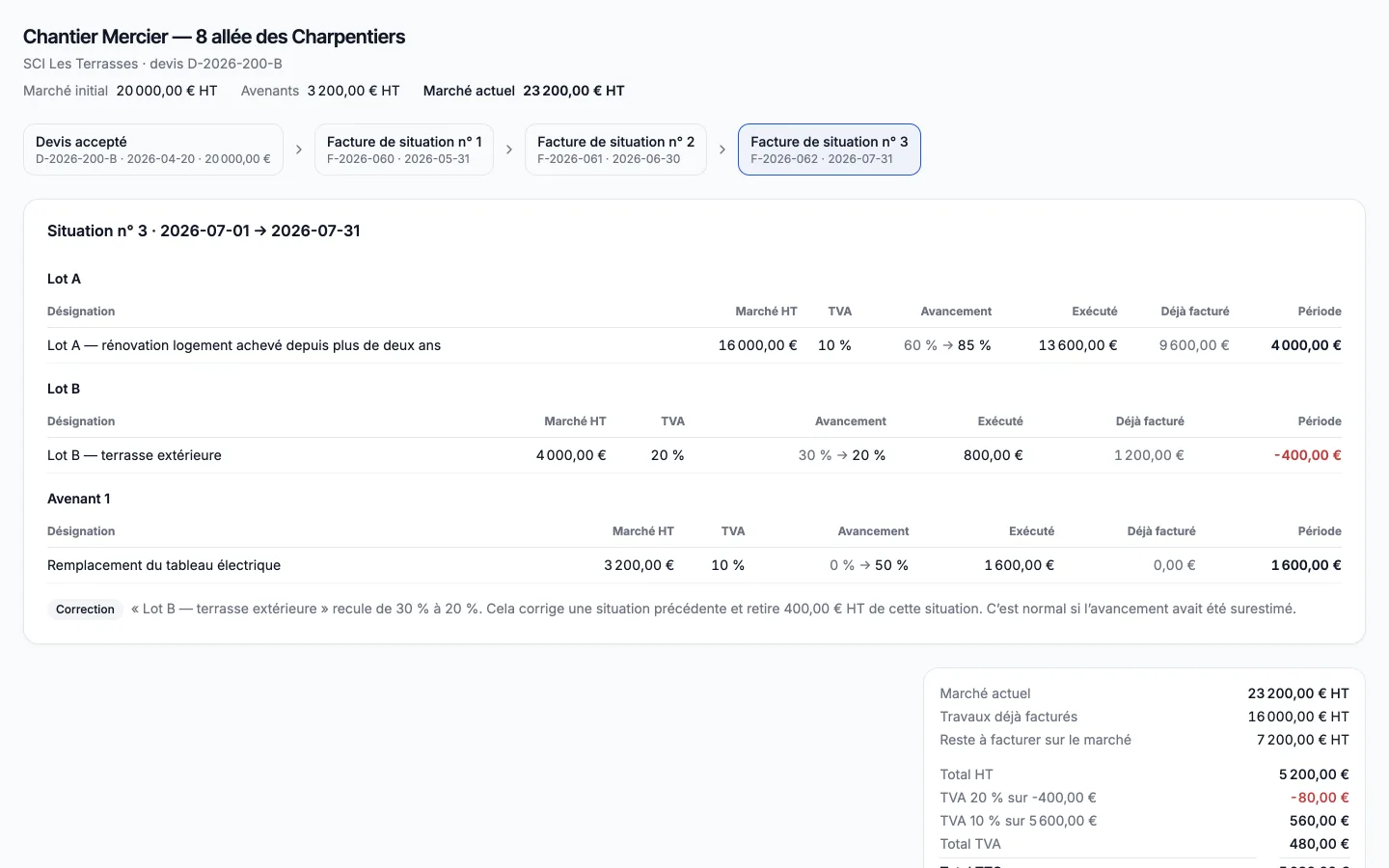Select Facture de situation n° 3

coord(830,149)
